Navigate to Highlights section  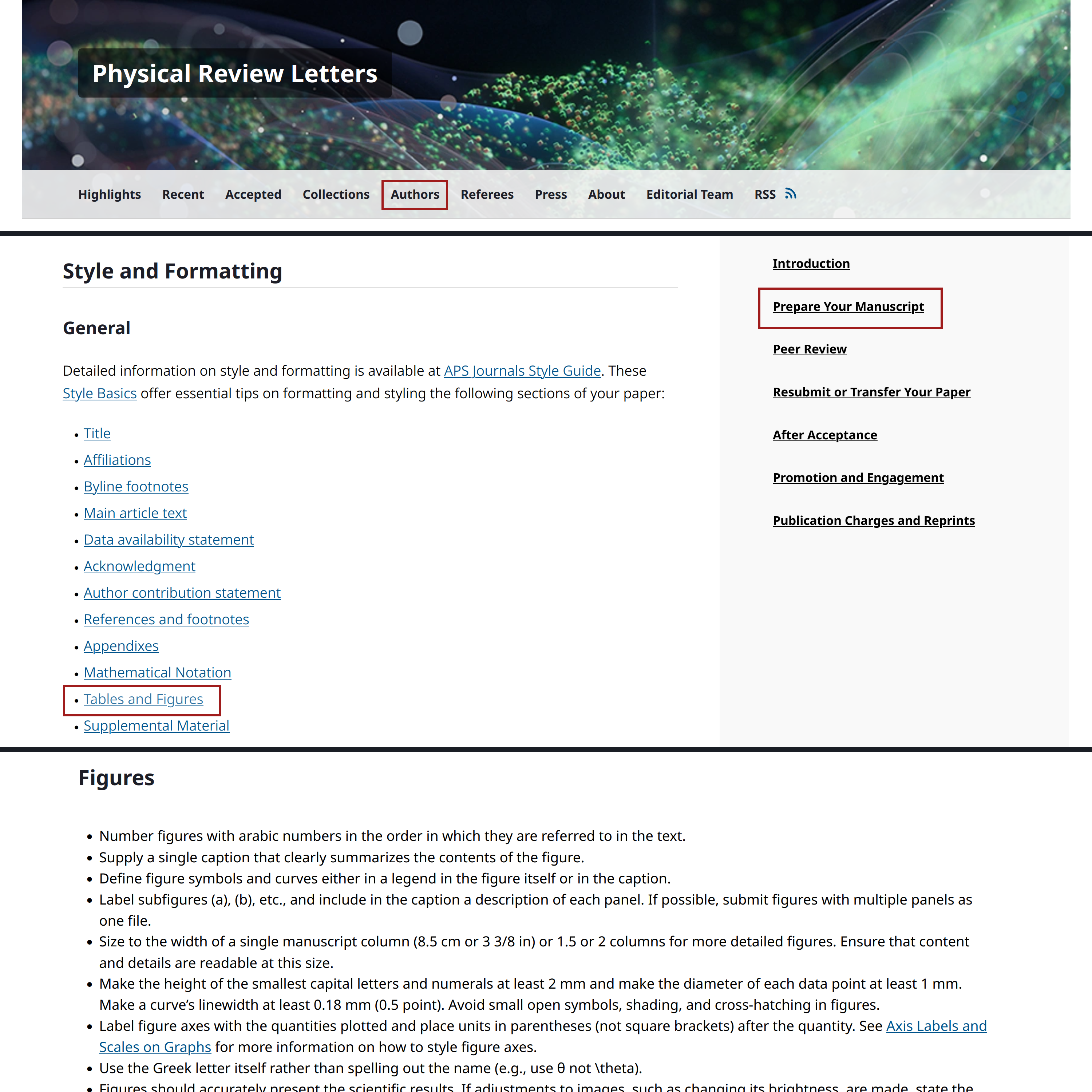click(110, 194)
